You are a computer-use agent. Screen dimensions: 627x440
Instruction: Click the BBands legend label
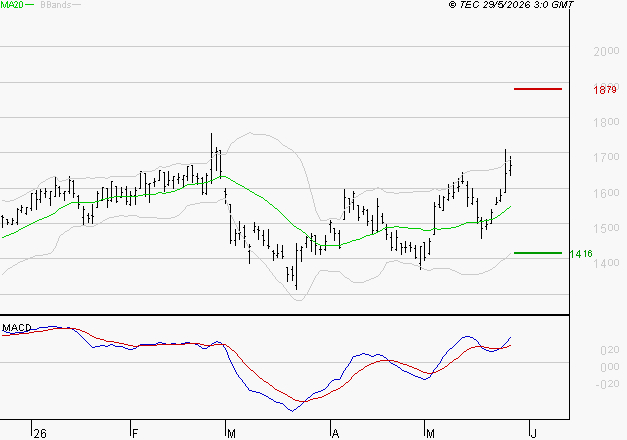click(x=56, y=5)
